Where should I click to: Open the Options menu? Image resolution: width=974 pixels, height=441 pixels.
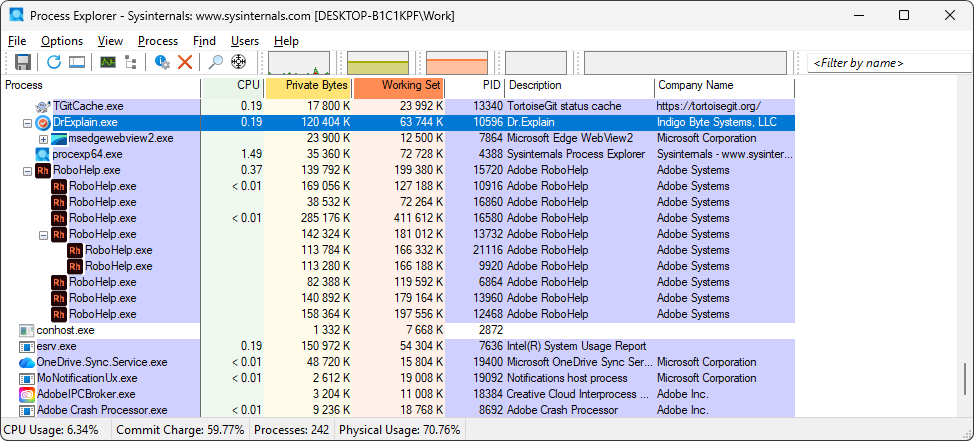click(x=62, y=41)
